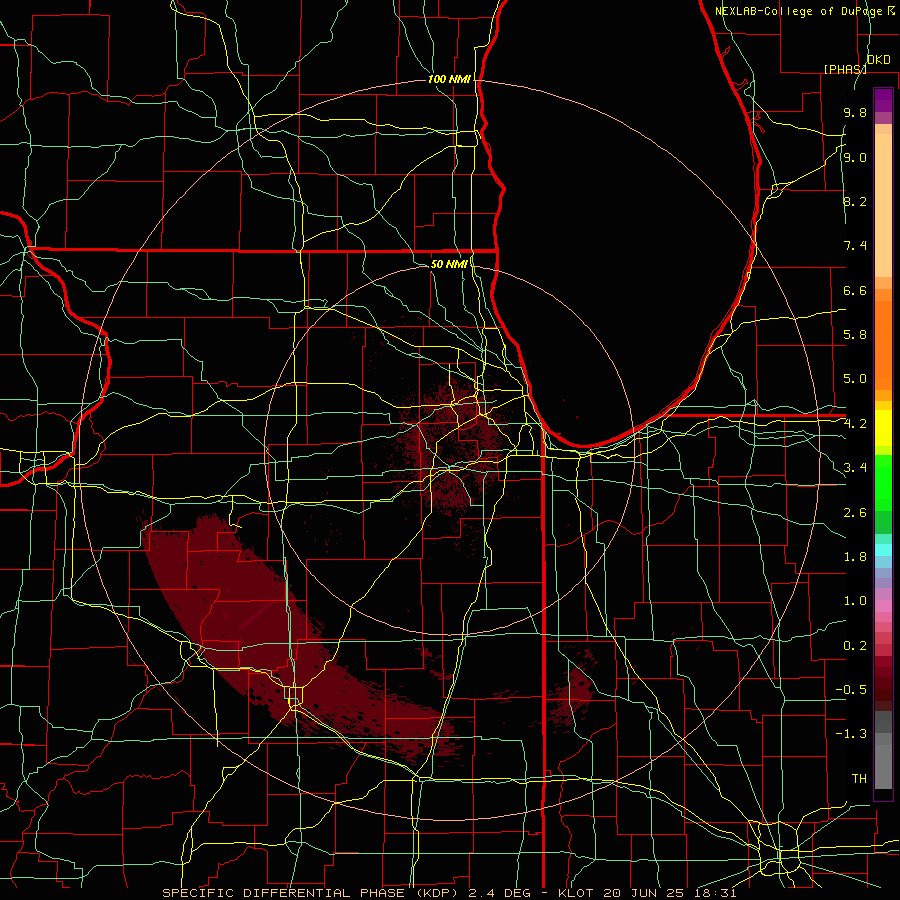Click the -0.5 legend value
This screenshot has height=900, width=900.
tap(851, 690)
